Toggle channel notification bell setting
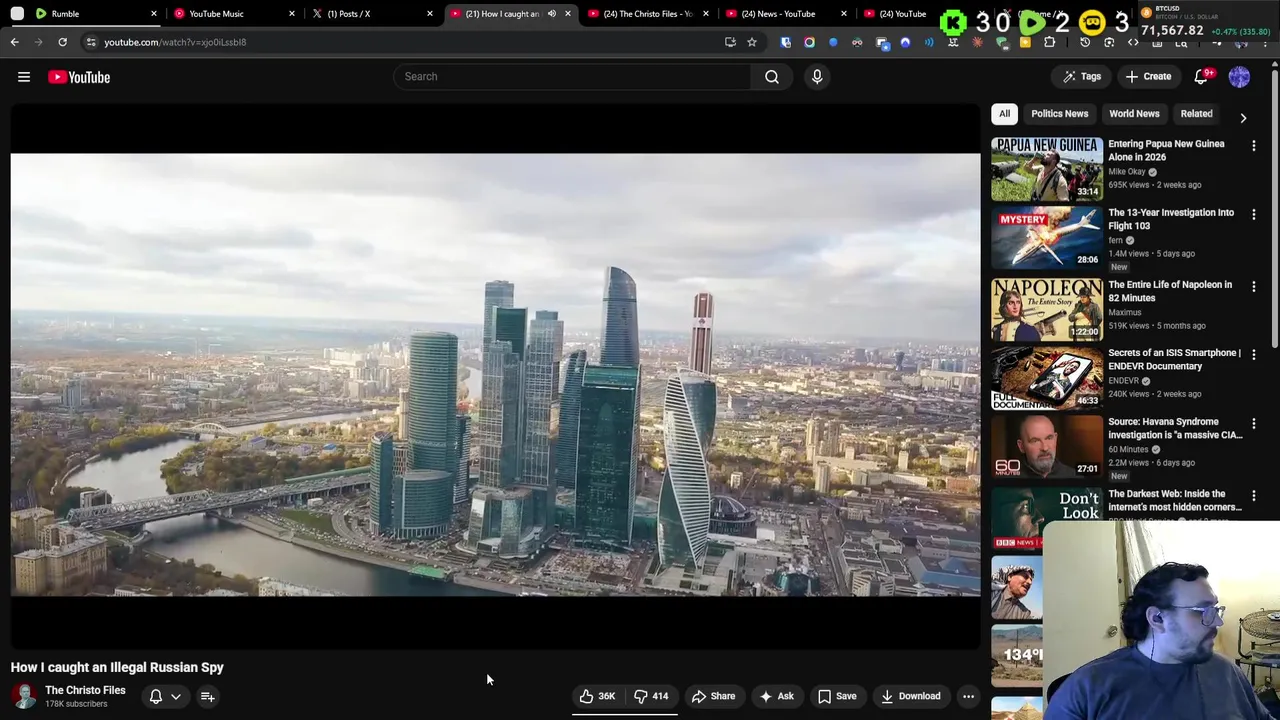The image size is (1280, 720). pos(156,696)
